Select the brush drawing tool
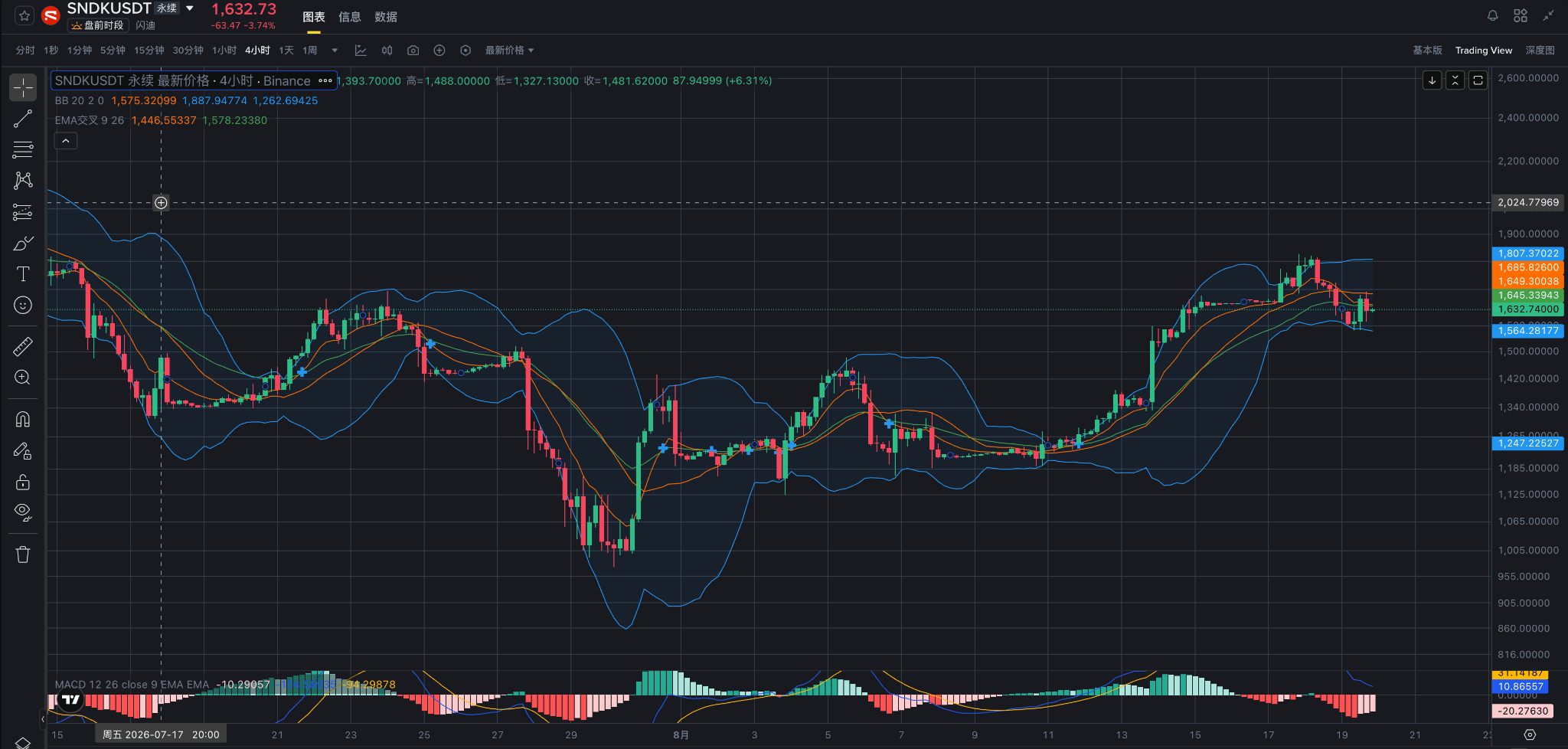1568x749 pixels. coord(23,244)
